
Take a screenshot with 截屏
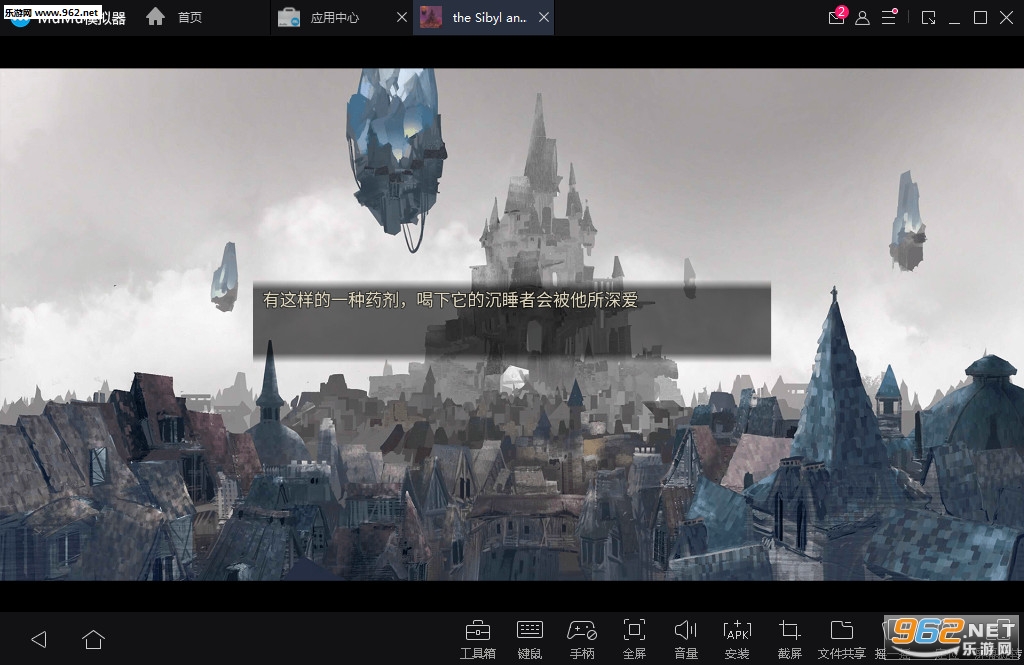(789, 638)
